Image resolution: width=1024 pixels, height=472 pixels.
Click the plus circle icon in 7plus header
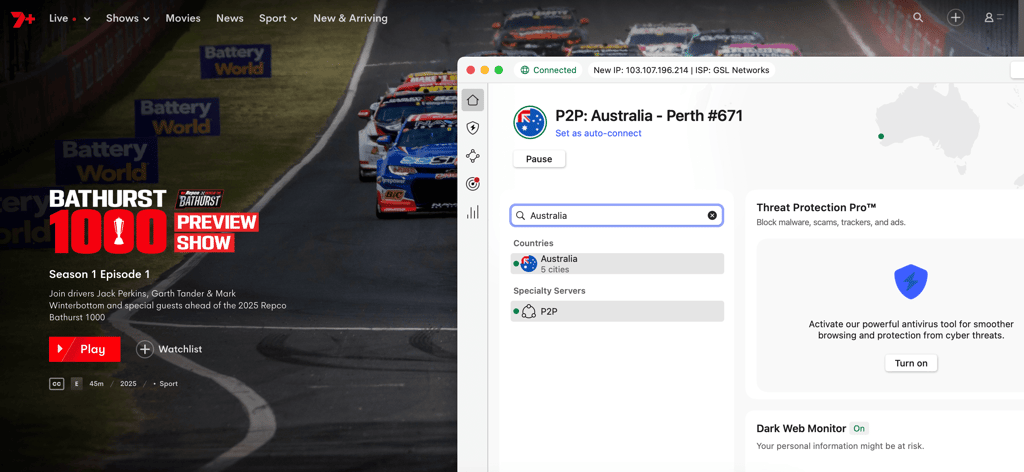955,18
